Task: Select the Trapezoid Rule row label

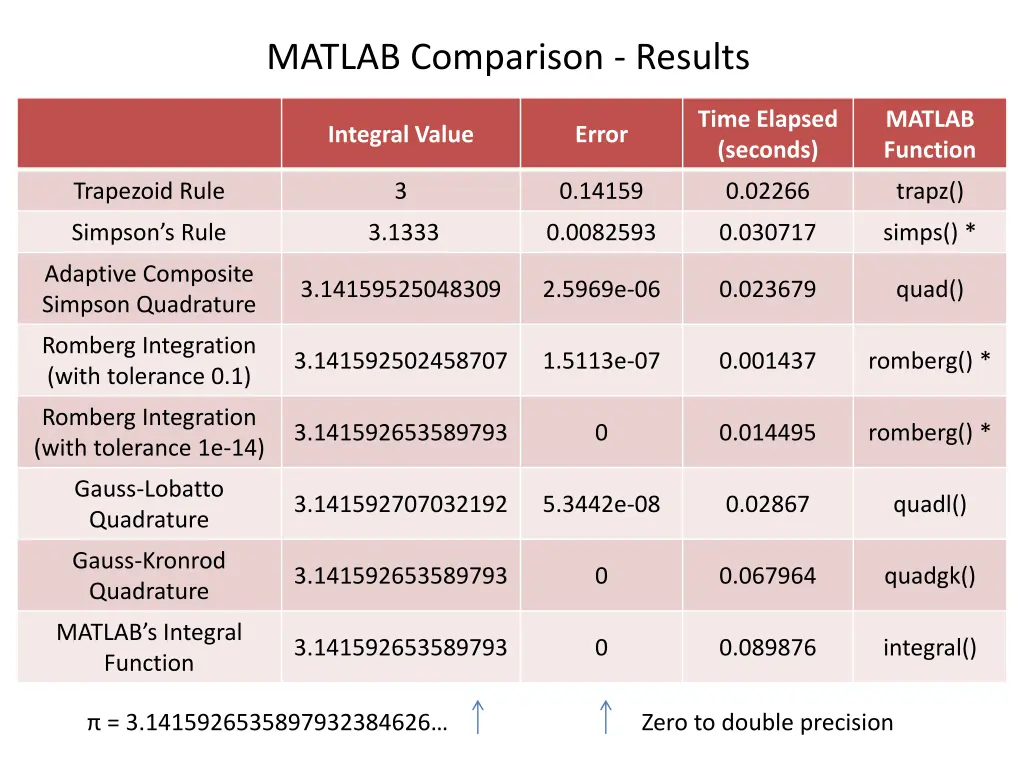Action: (149, 191)
